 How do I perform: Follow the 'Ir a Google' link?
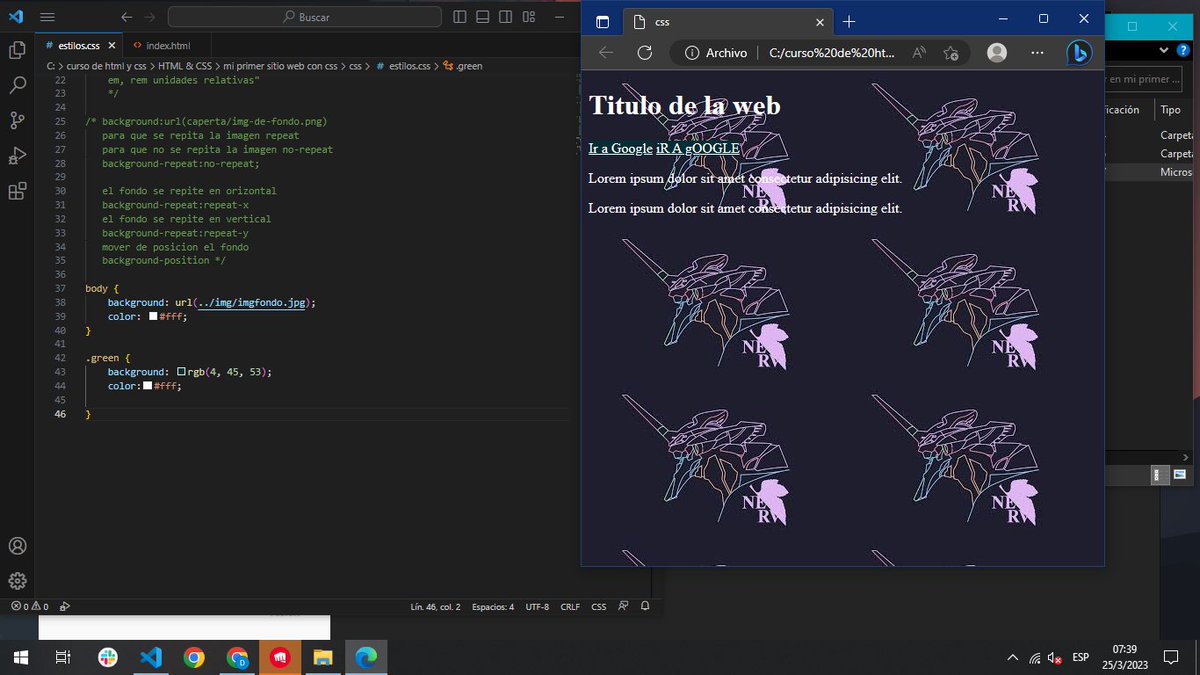[x=620, y=148]
